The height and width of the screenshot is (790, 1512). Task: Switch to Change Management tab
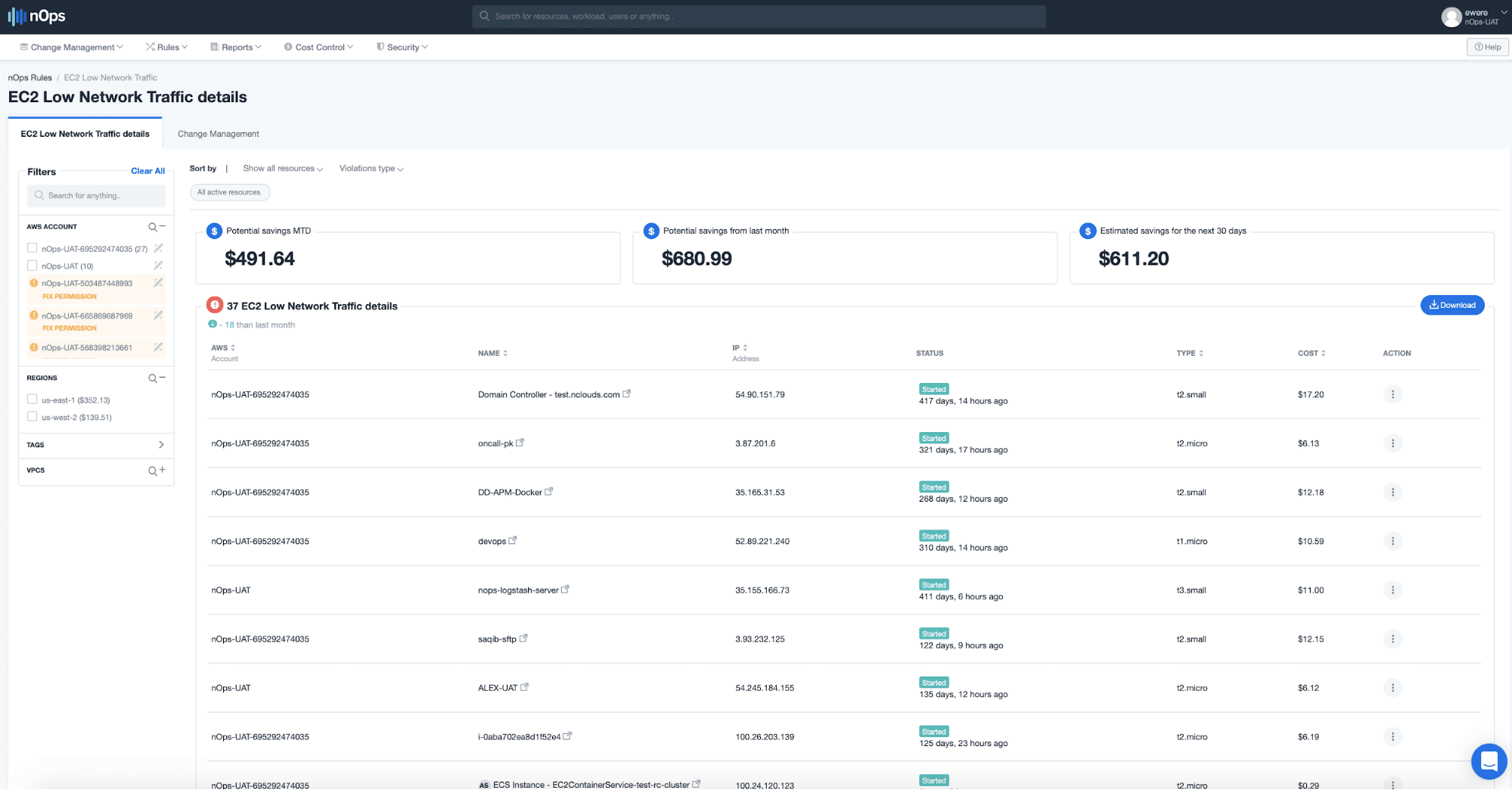coord(218,134)
